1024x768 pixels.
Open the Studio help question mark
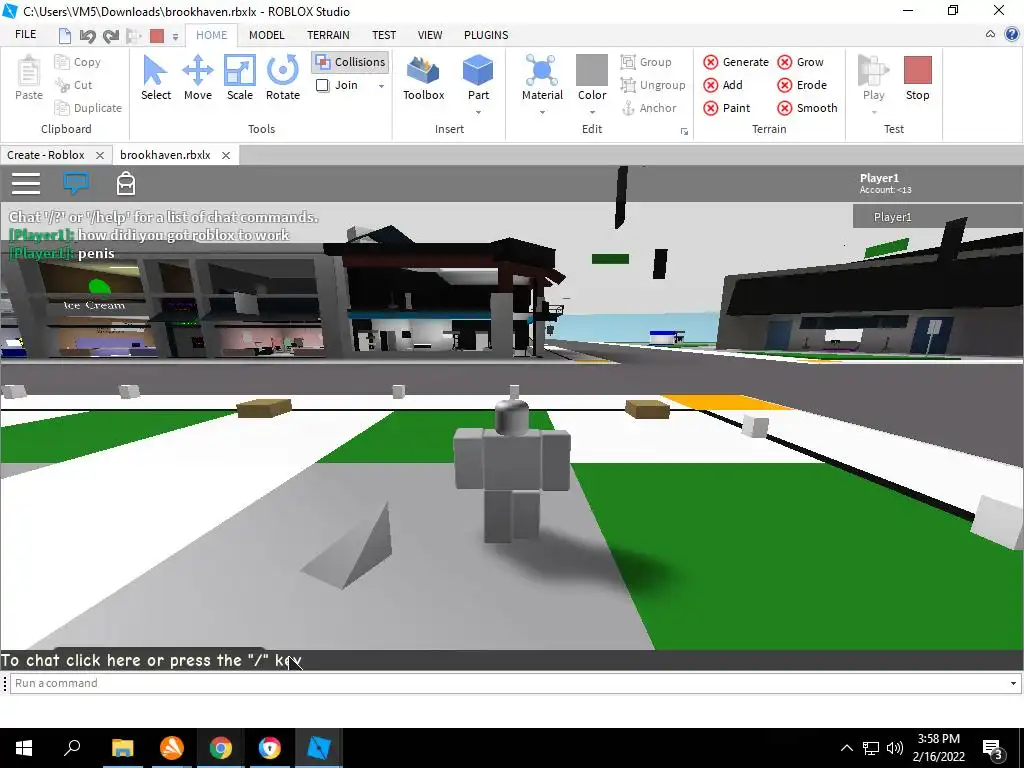click(x=1012, y=35)
